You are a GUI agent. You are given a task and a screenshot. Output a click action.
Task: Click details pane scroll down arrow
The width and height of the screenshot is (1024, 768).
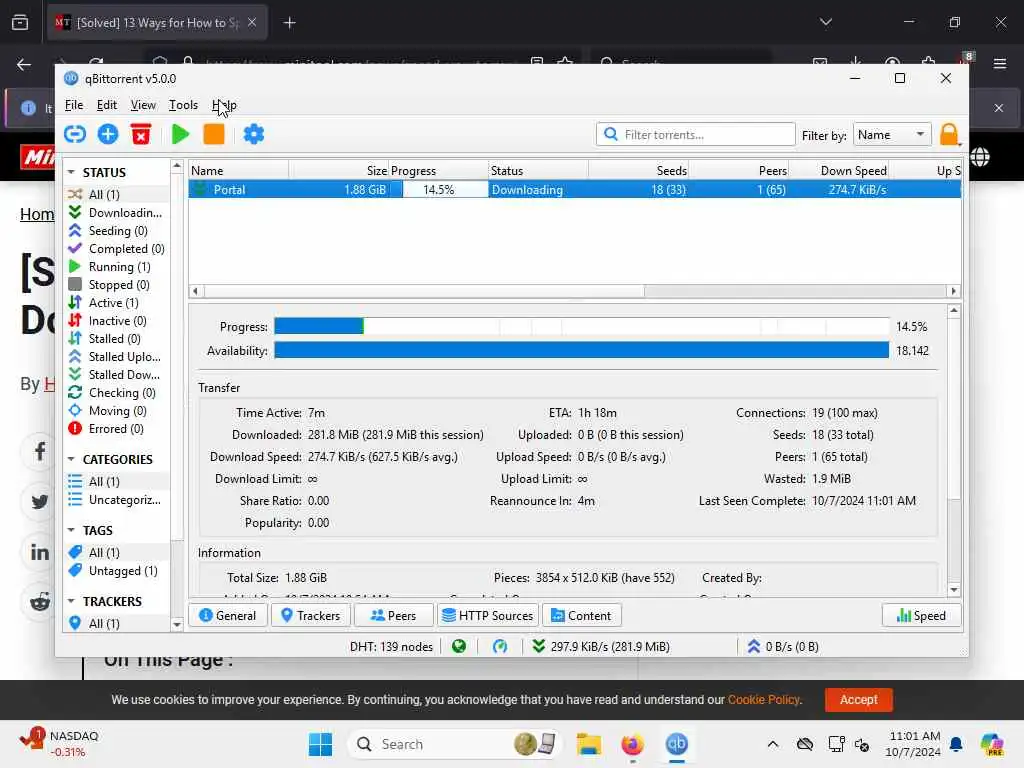(x=953, y=590)
